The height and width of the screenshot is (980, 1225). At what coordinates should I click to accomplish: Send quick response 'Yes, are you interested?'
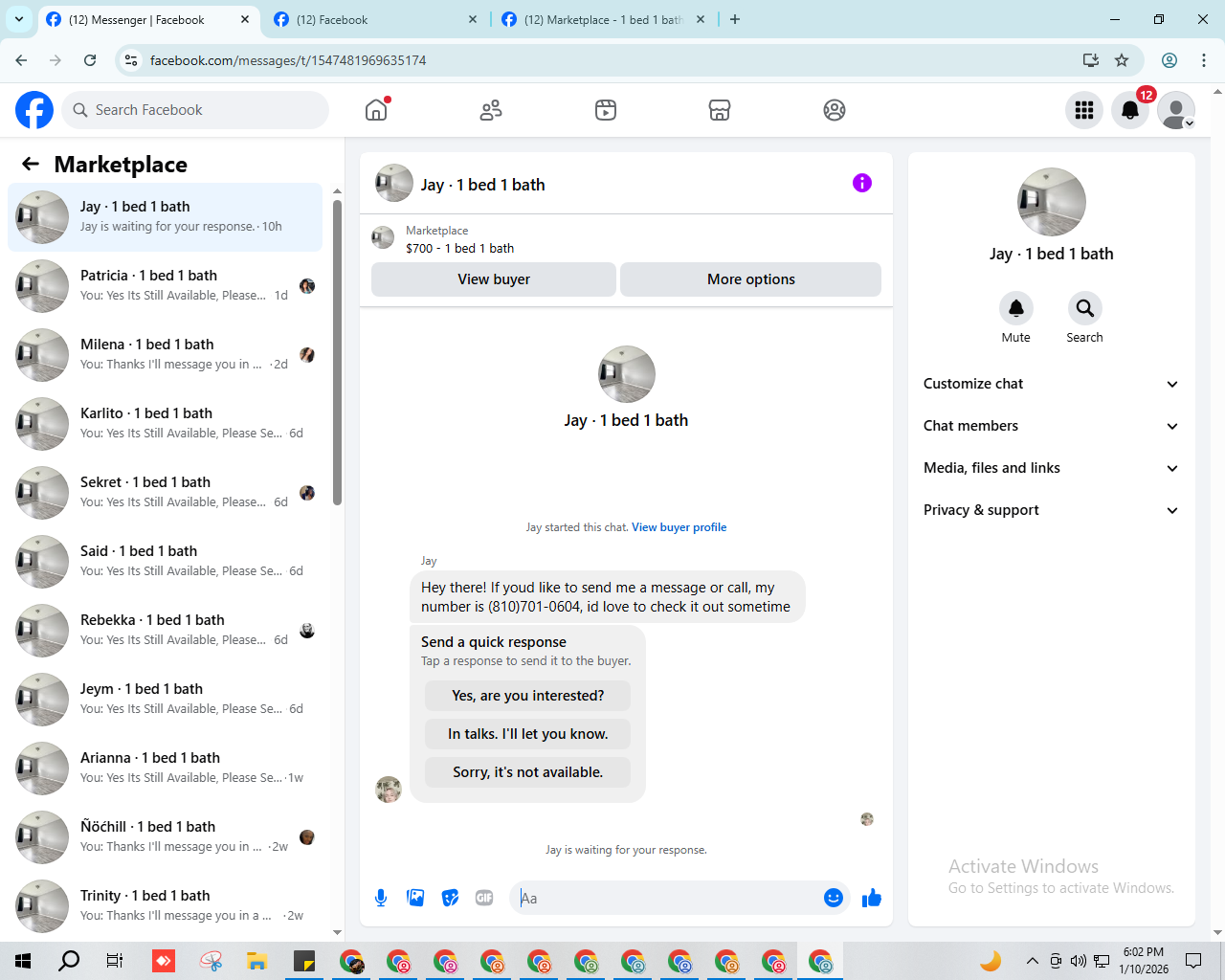point(528,696)
